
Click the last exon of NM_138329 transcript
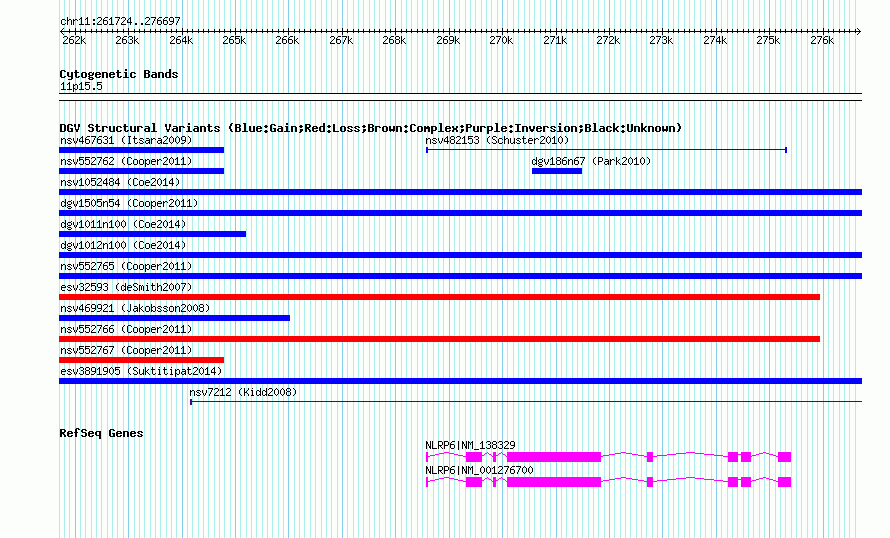784,457
